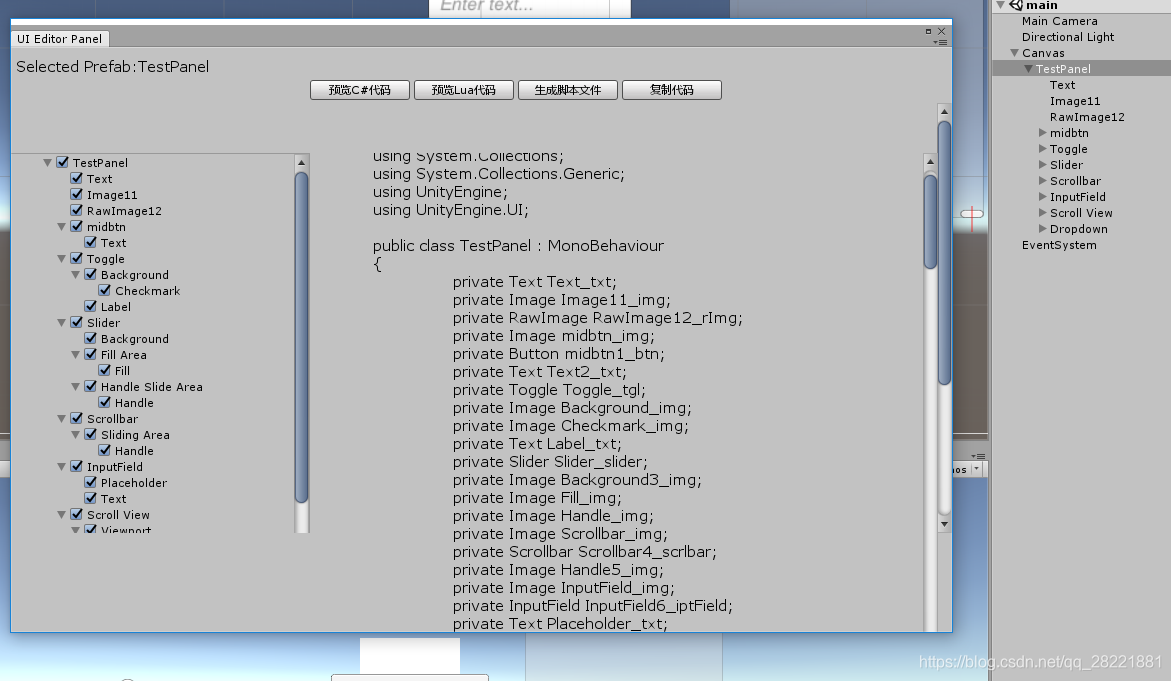Collapse the Canvas node in Hierarchy
The image size is (1171, 681).
click(1014, 53)
